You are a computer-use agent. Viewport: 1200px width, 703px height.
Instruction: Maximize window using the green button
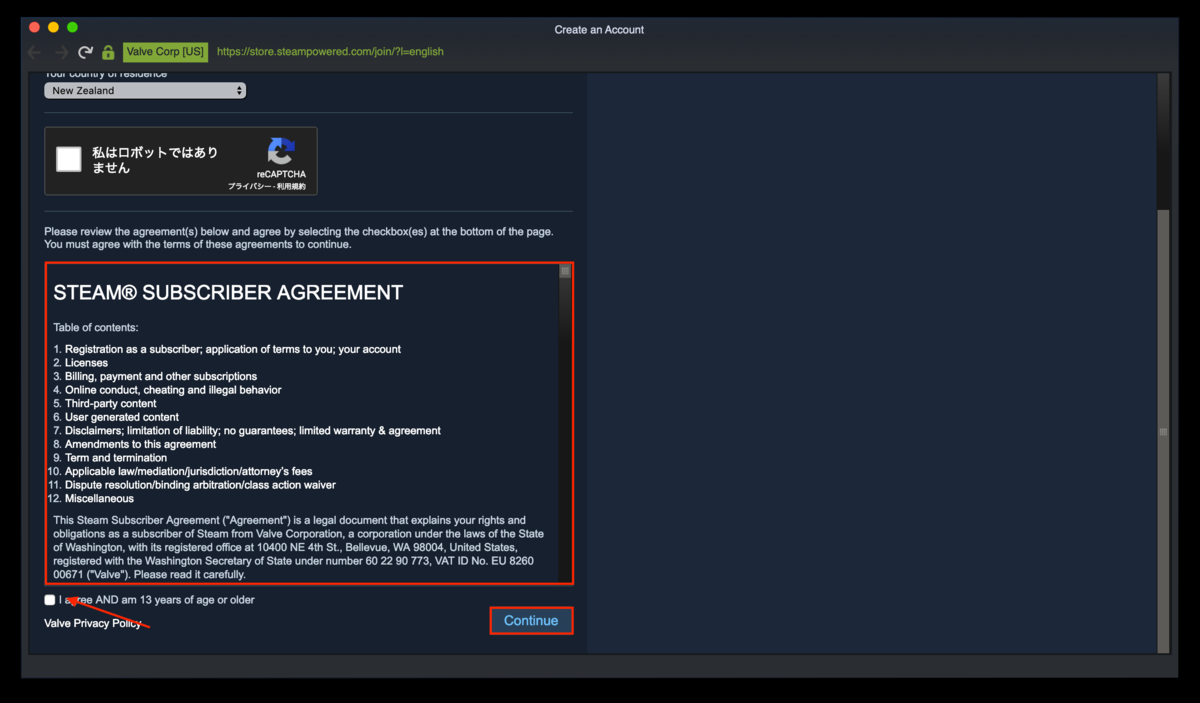72,27
